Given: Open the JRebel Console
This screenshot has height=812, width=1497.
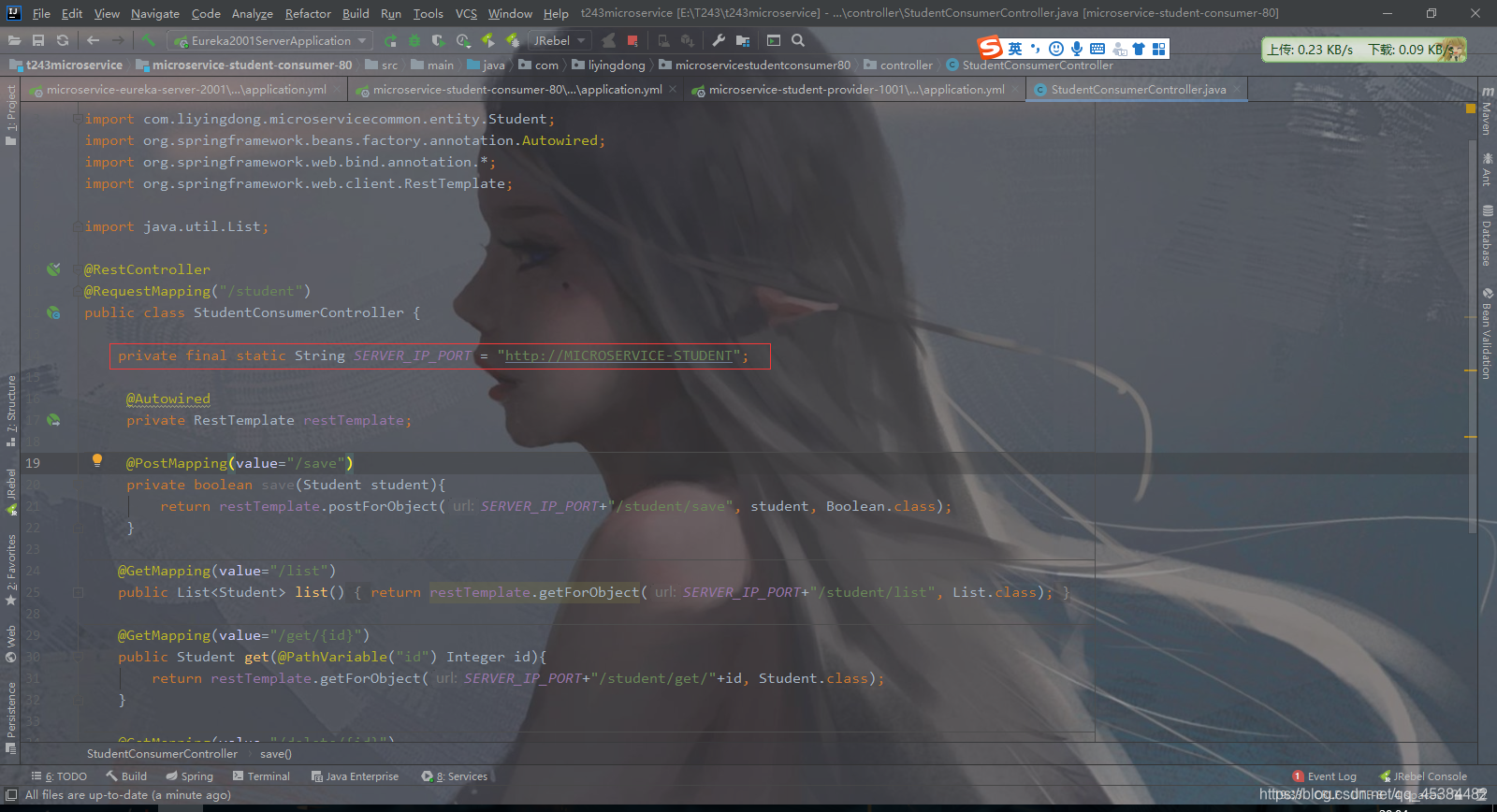Looking at the screenshot, I should [1423, 776].
